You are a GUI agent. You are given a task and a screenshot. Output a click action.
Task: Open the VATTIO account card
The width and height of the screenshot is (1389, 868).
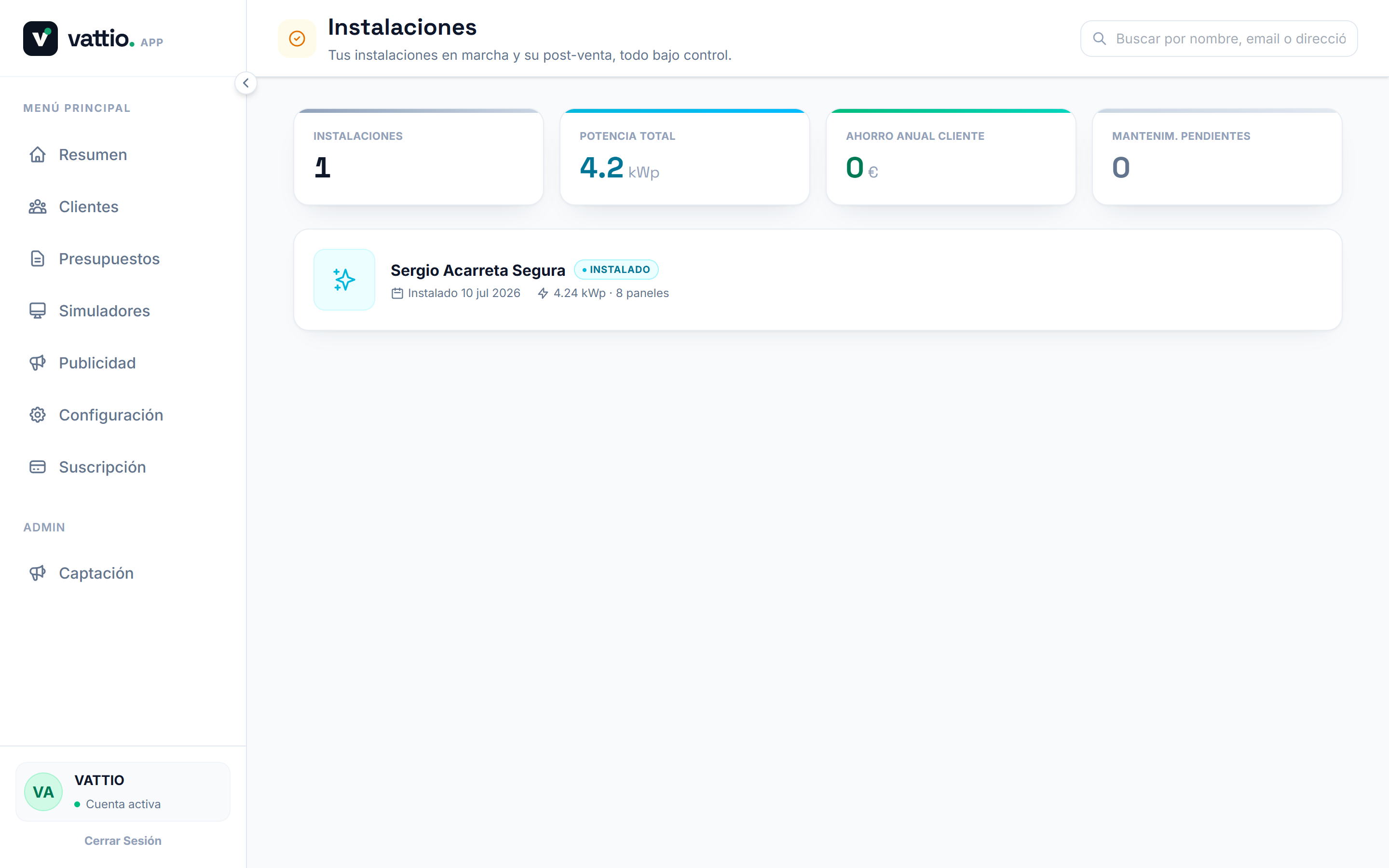[123, 792]
